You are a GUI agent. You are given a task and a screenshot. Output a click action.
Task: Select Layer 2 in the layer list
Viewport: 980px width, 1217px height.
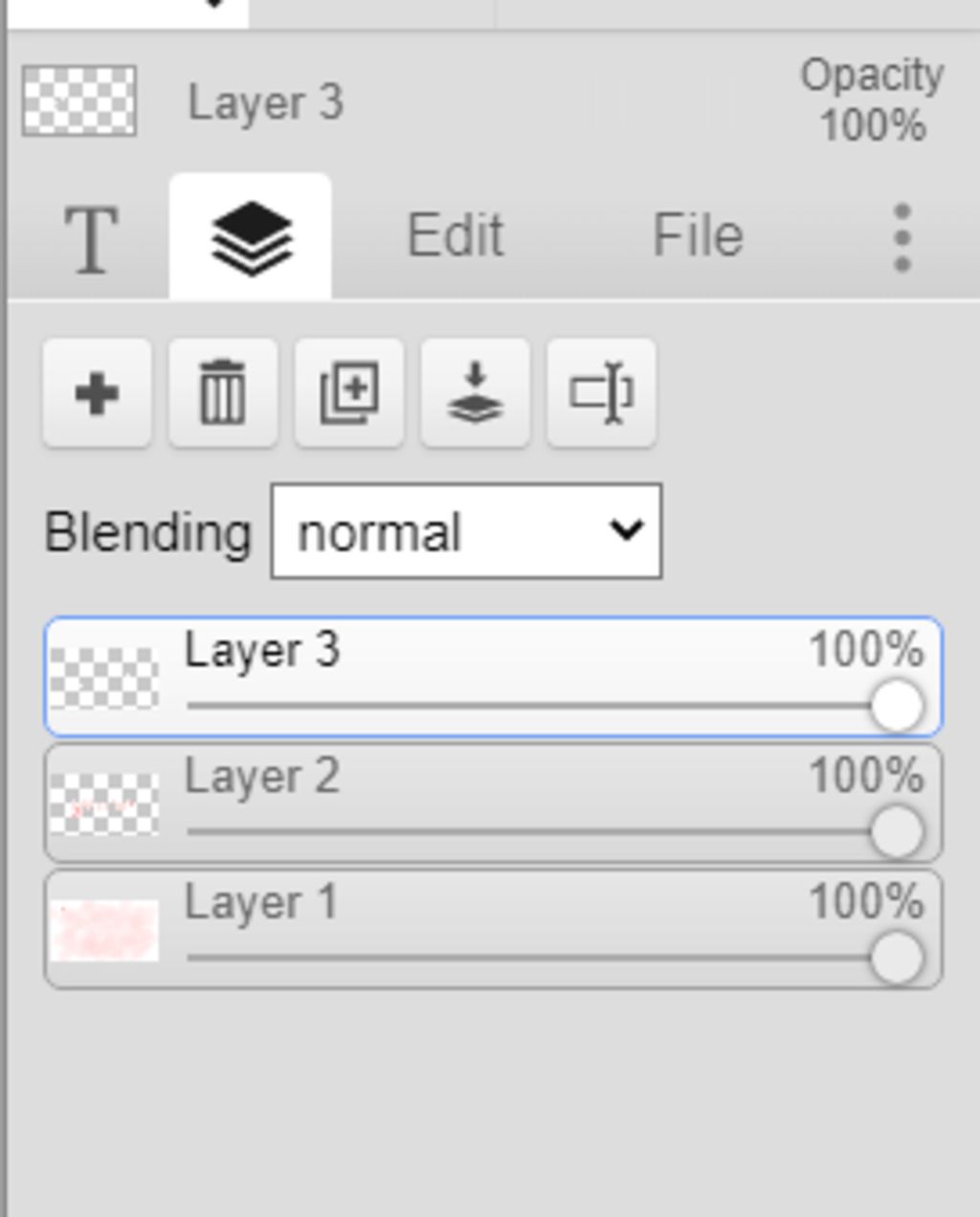[x=494, y=804]
